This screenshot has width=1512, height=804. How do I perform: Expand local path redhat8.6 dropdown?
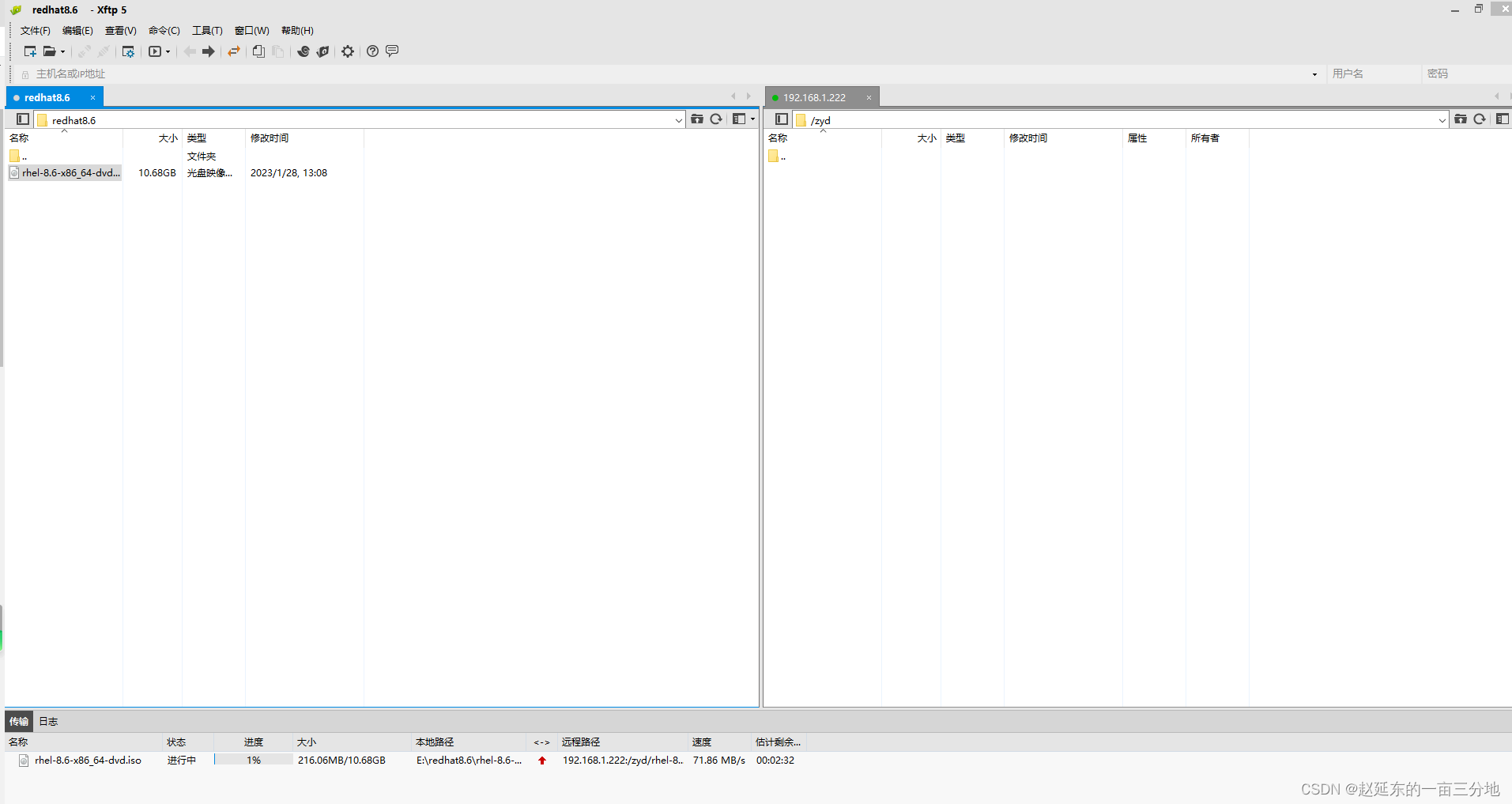(679, 120)
